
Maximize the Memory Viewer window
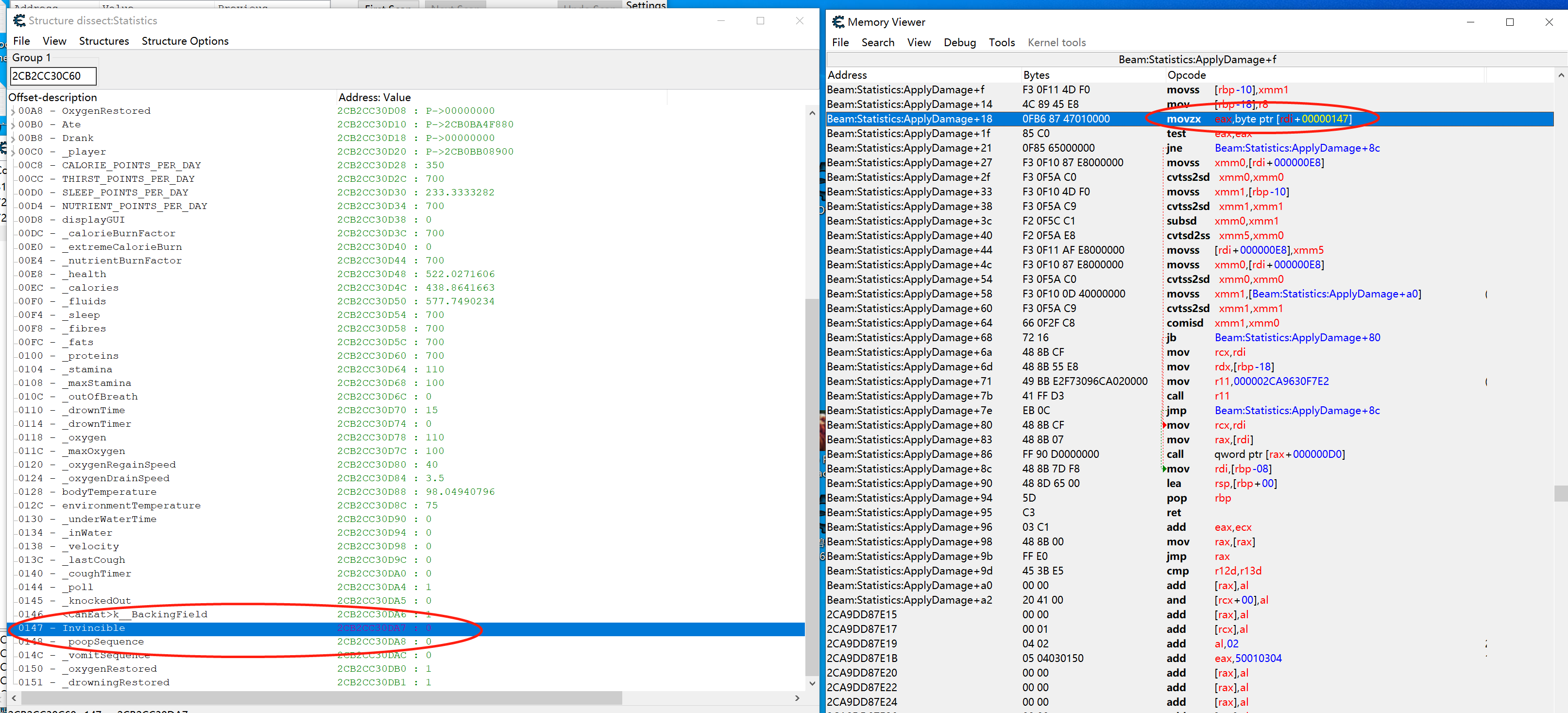click(1510, 22)
